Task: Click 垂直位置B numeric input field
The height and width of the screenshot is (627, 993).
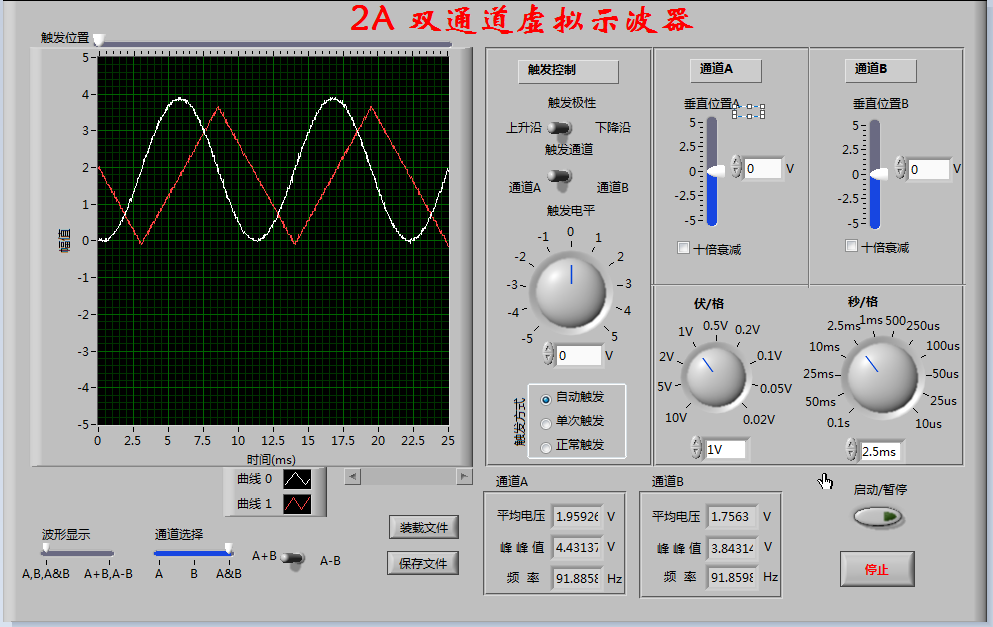Action: click(x=928, y=169)
